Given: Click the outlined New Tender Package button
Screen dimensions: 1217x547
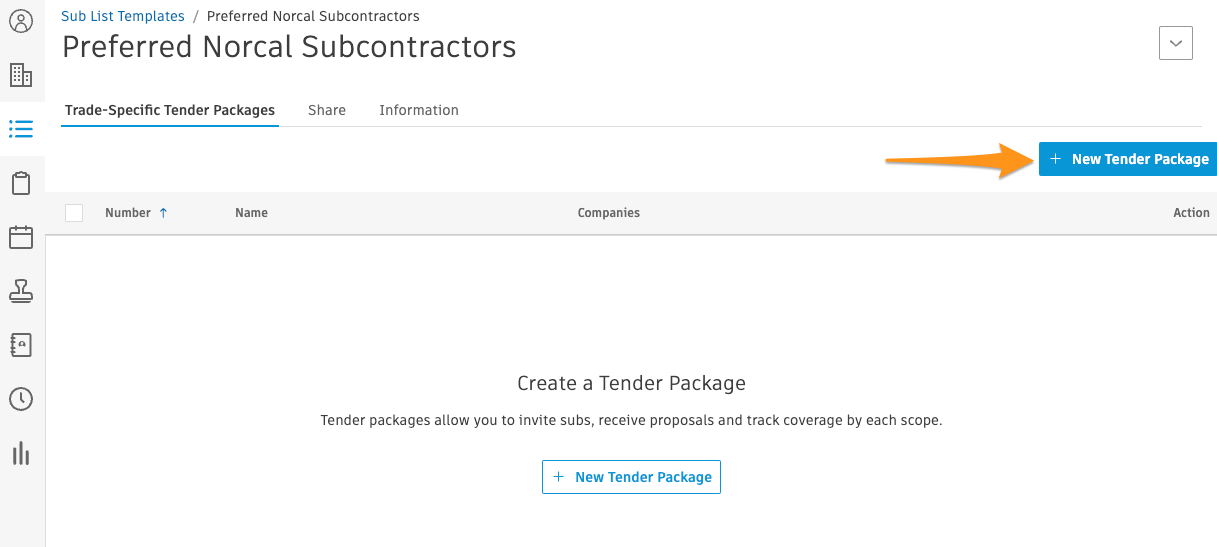Looking at the screenshot, I should pyautogui.click(x=631, y=477).
